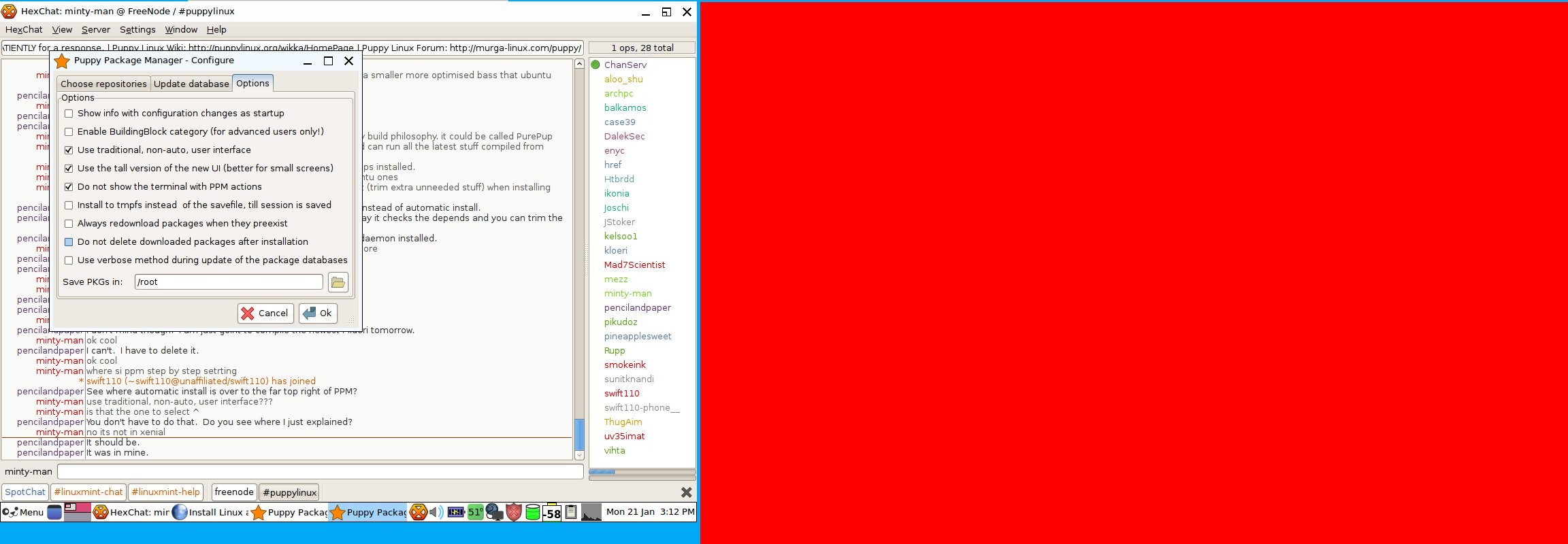Click the blue chat scrollbar thumb
1568x544 pixels.
(x=579, y=434)
